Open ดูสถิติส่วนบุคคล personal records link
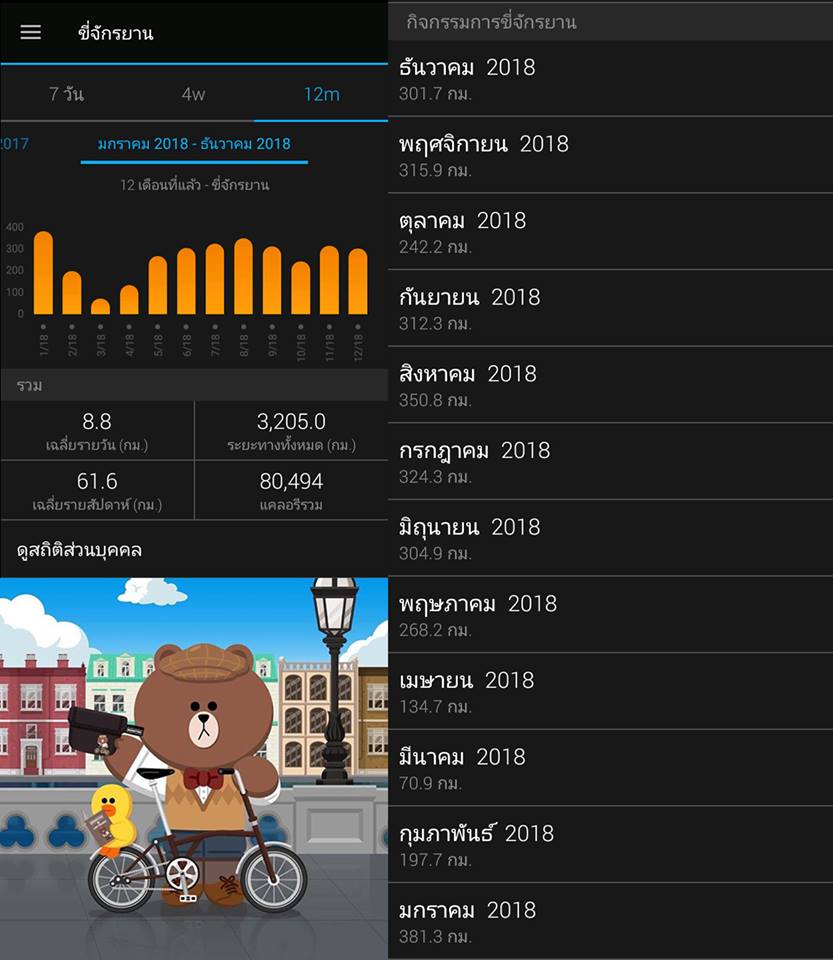 [80, 550]
